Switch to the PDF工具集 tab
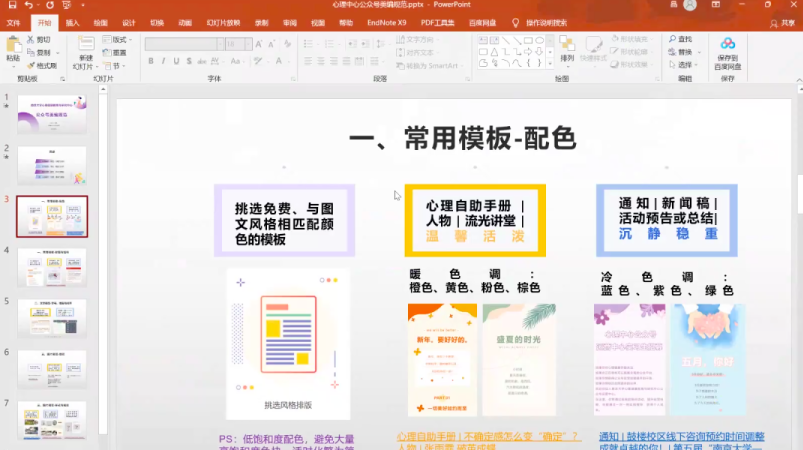803x450 pixels. 437,23
